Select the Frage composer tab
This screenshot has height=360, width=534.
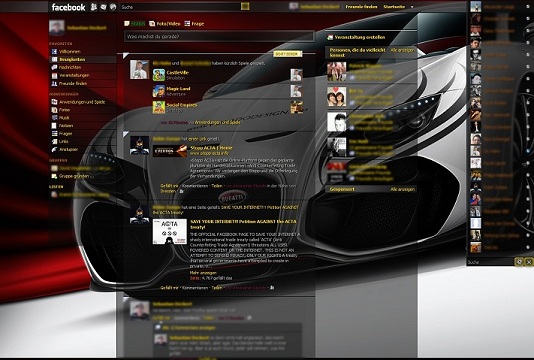(194, 24)
